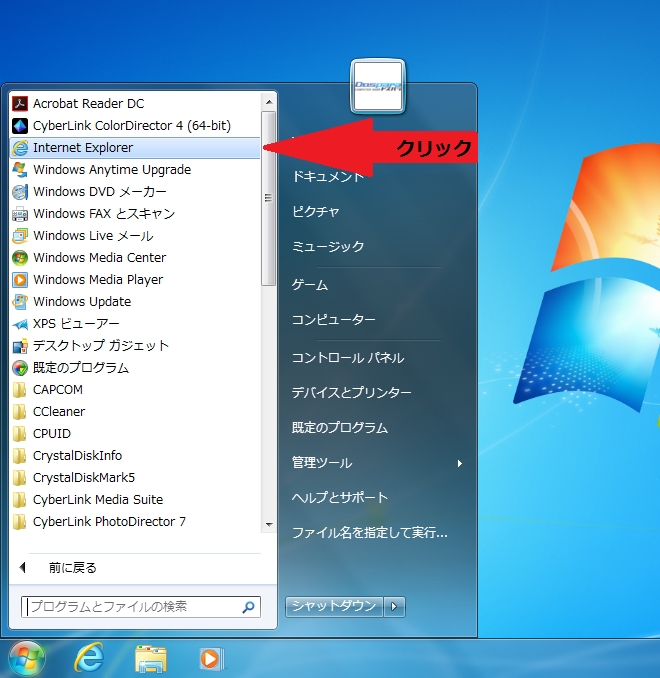Open デバイスとプリンター
This screenshot has height=678, width=660.
point(352,393)
